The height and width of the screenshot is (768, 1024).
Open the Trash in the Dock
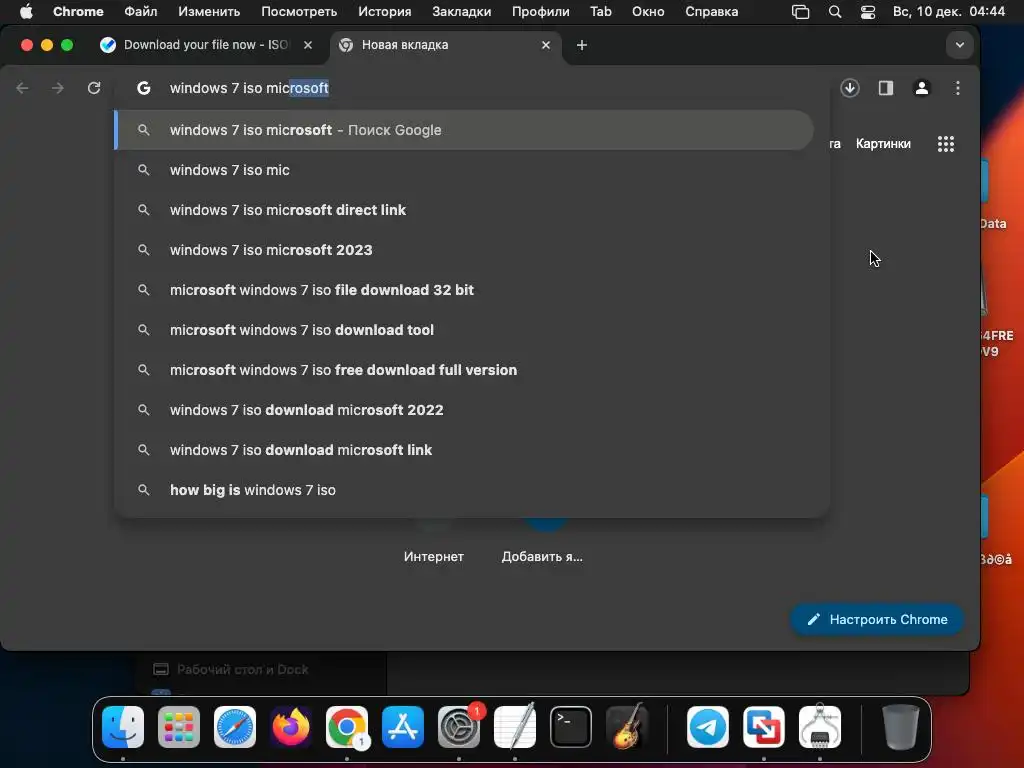(901, 727)
